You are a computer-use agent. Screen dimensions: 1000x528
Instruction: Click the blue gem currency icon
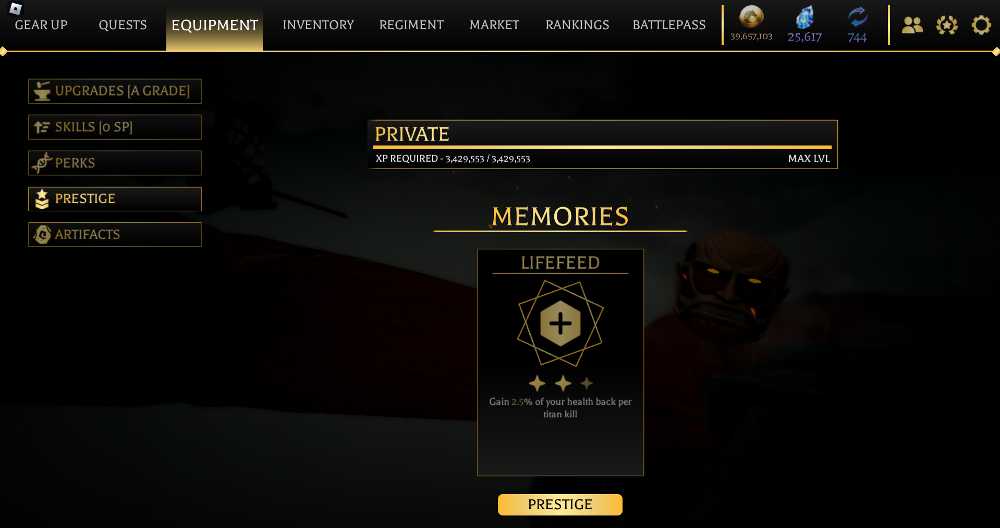[x=805, y=18]
